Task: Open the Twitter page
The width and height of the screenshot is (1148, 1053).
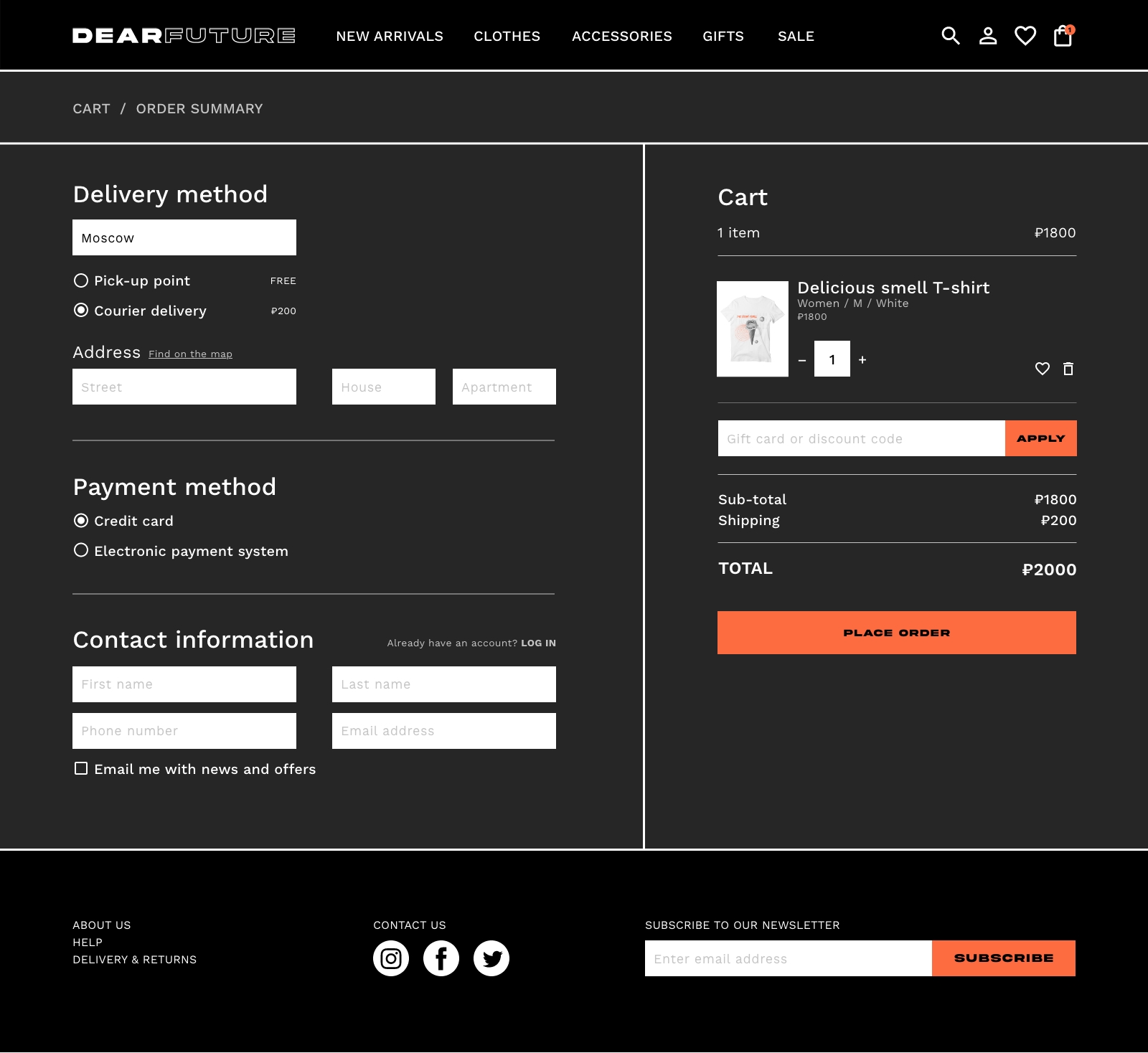Action: click(491, 958)
